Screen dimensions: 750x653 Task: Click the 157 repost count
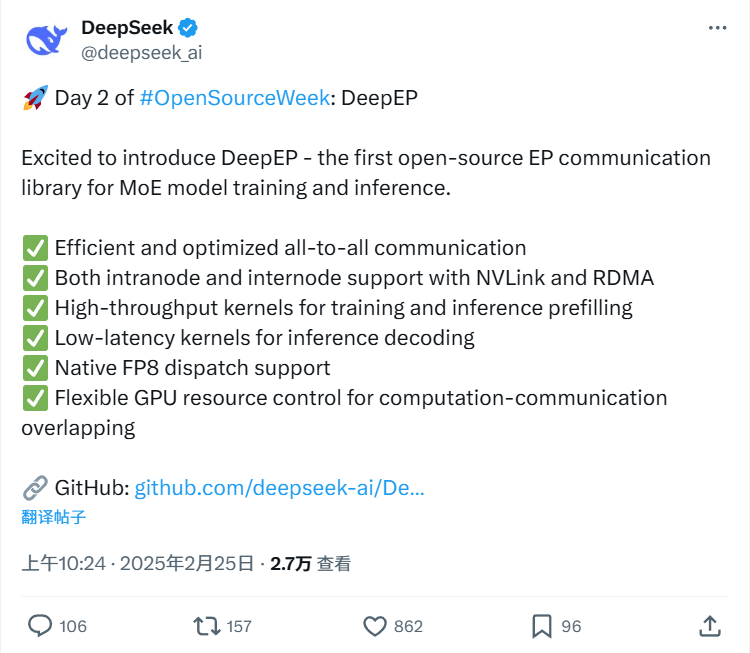coord(239,627)
